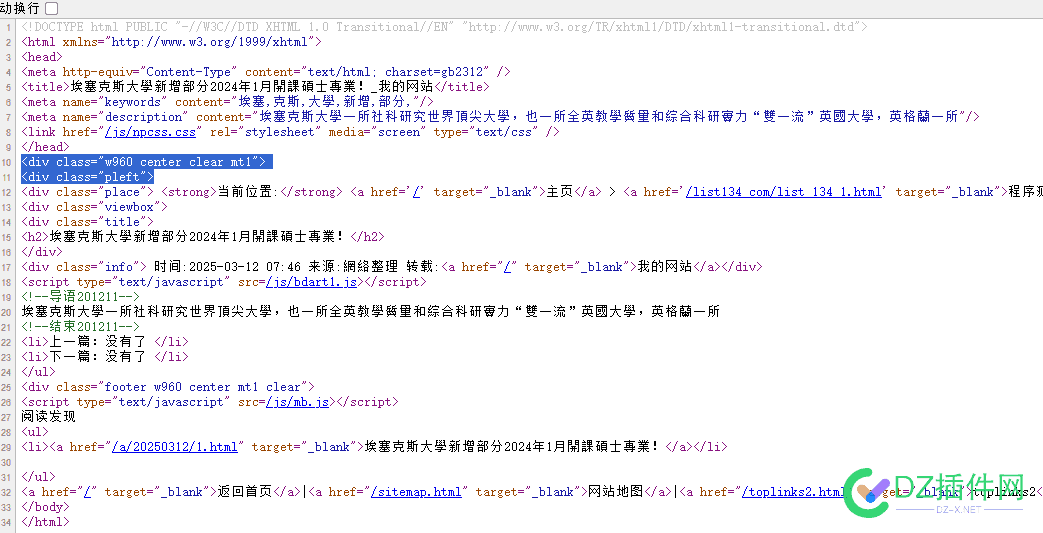Click the 上一篇 list item line
1043x533 pixels.
[x=105, y=341]
